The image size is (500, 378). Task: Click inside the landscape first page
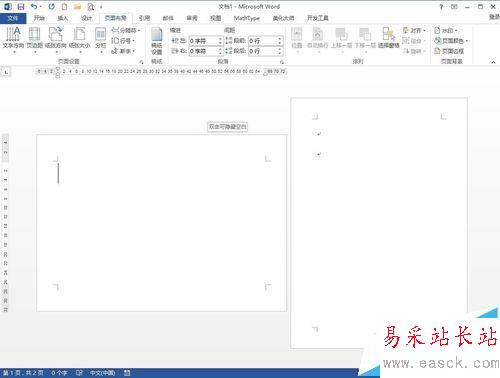(161, 223)
